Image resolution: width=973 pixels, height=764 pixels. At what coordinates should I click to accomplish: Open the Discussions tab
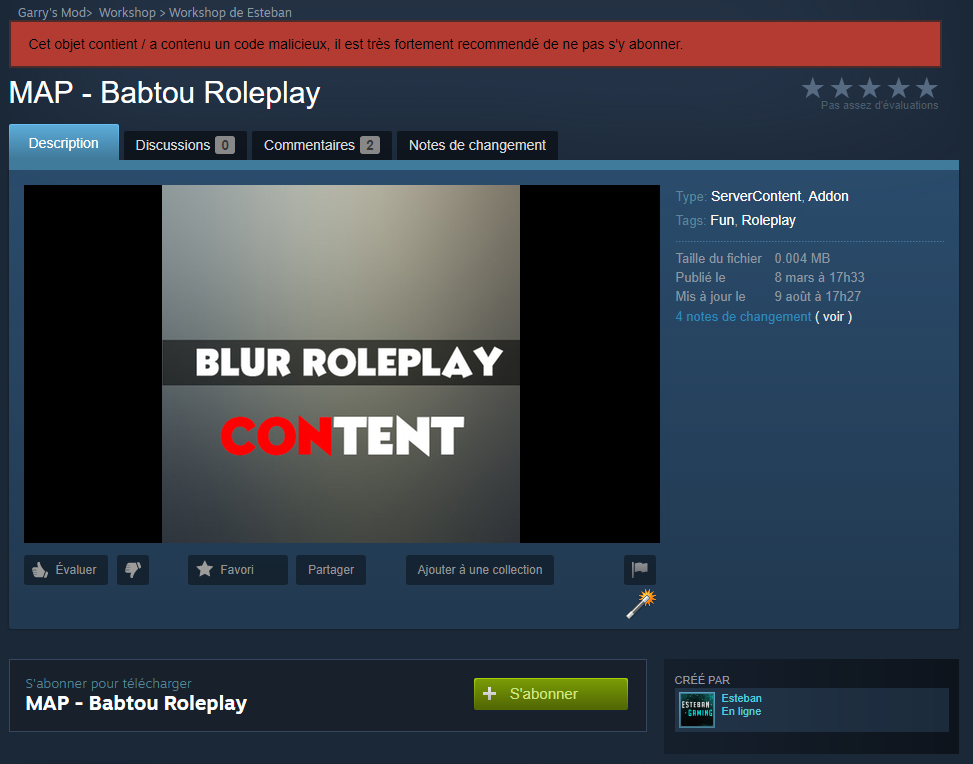click(185, 145)
